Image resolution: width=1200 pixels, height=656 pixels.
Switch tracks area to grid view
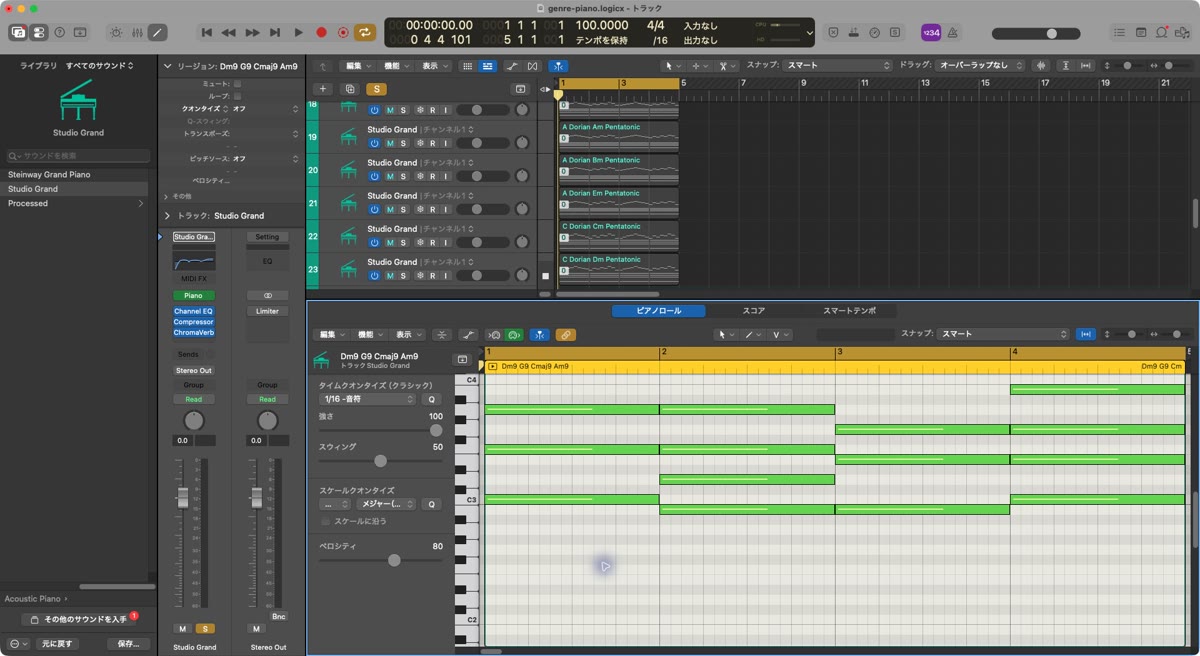(467, 66)
